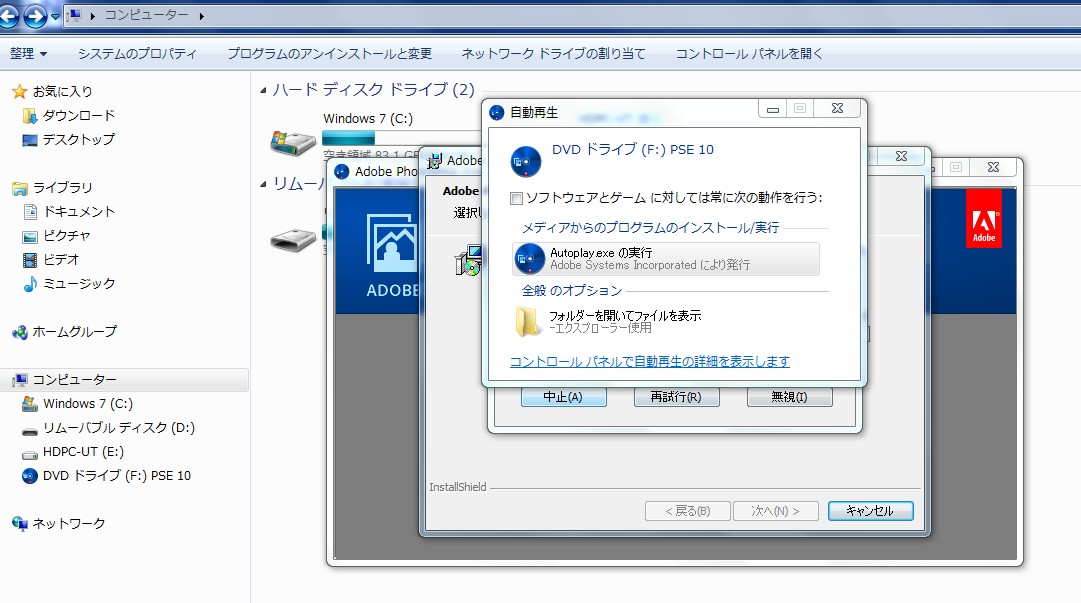This screenshot has height=603, width=1081.
Task: Click the ビデオ library film icon
Action: click(x=30, y=260)
